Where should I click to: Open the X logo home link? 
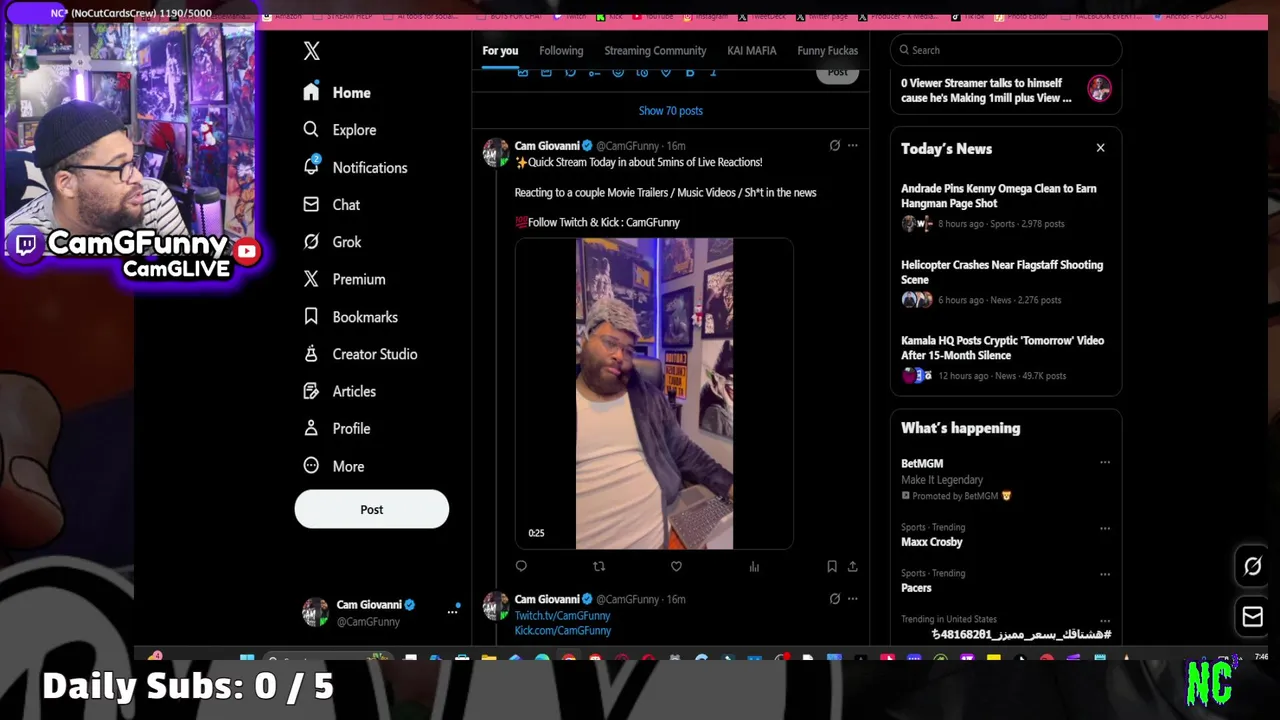(x=312, y=51)
